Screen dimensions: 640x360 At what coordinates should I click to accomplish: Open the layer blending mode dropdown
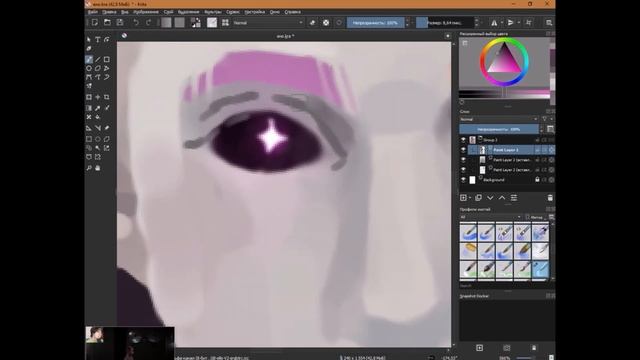(499, 119)
